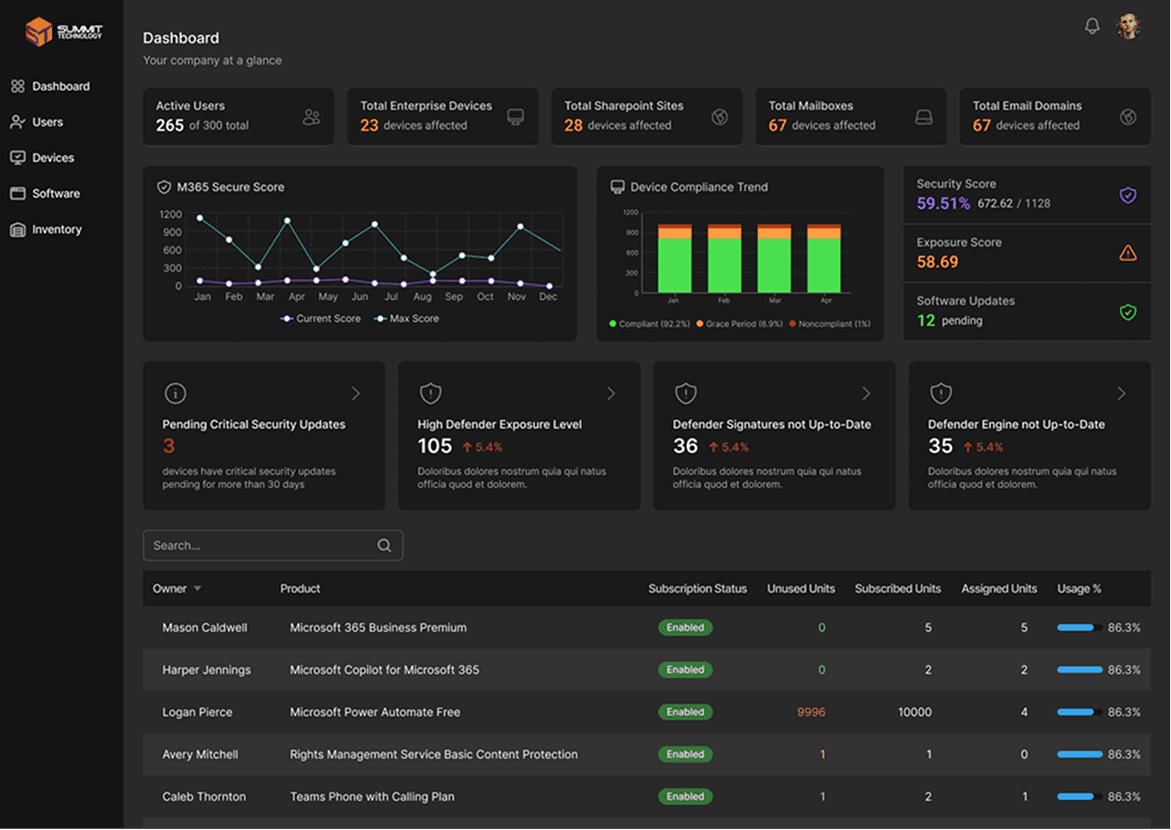
Task: Click the Exposure Score warning triangle icon
Action: (1128, 253)
